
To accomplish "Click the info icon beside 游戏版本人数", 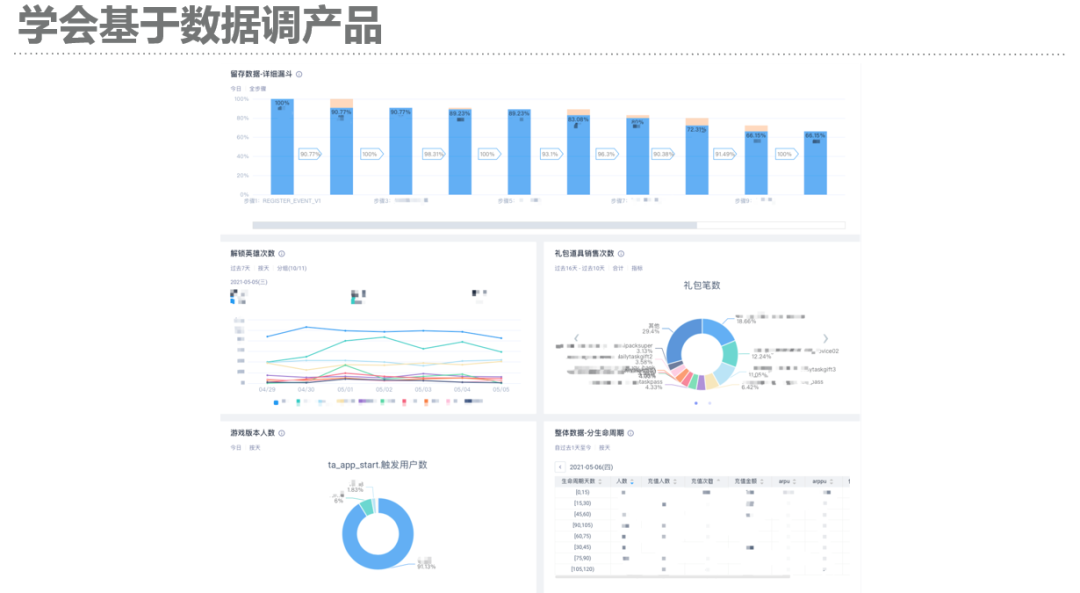I will (282, 431).
